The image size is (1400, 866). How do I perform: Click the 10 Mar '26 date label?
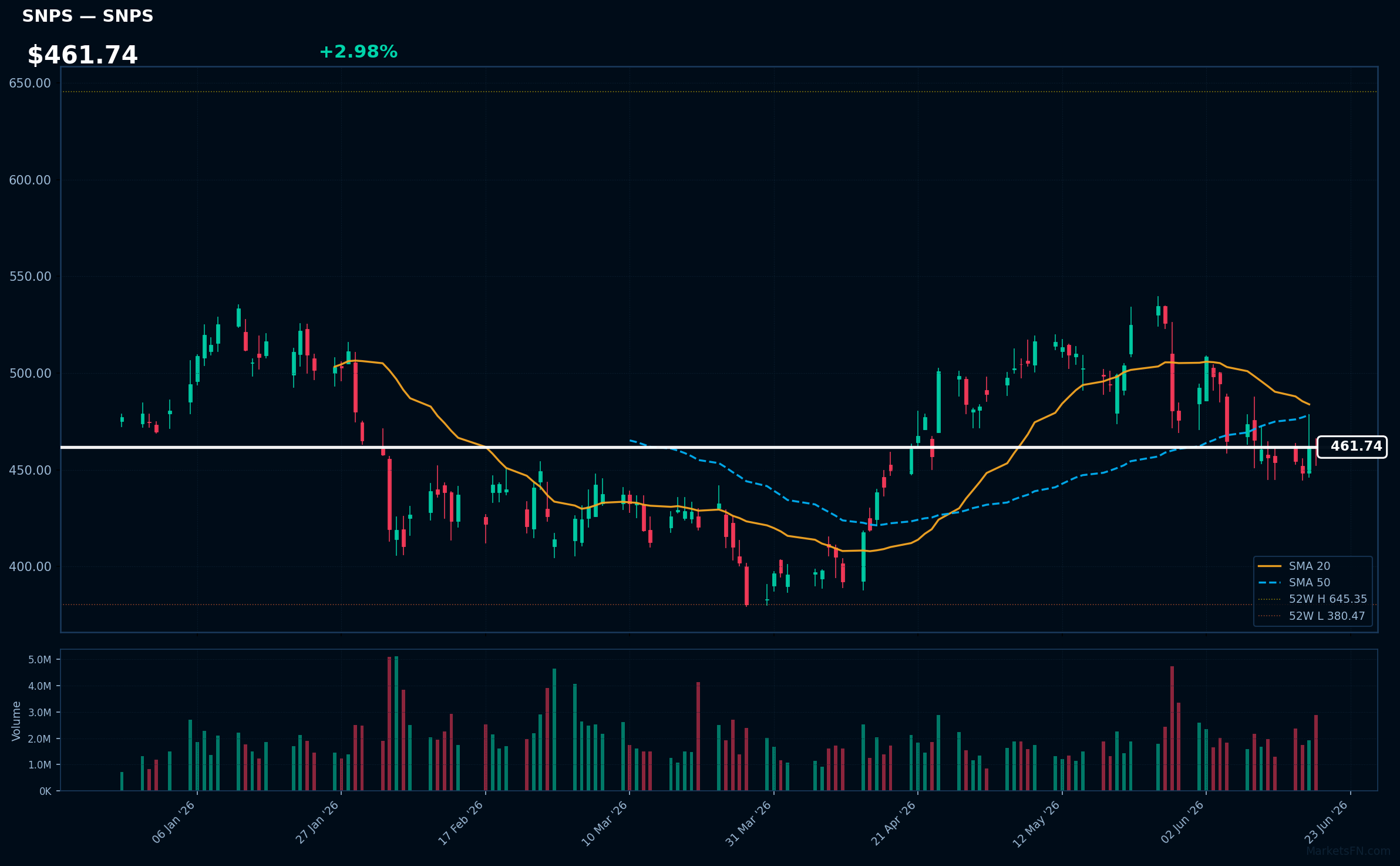(605, 823)
